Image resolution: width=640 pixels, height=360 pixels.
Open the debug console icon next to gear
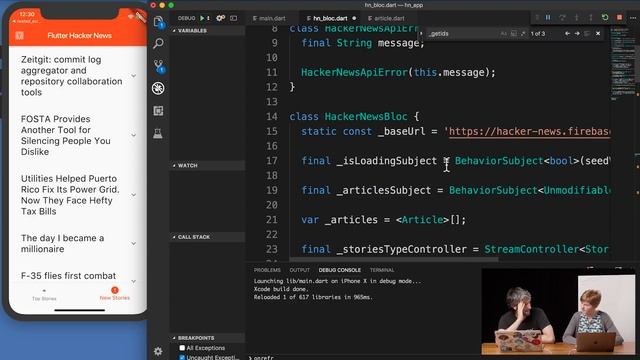(233, 18)
